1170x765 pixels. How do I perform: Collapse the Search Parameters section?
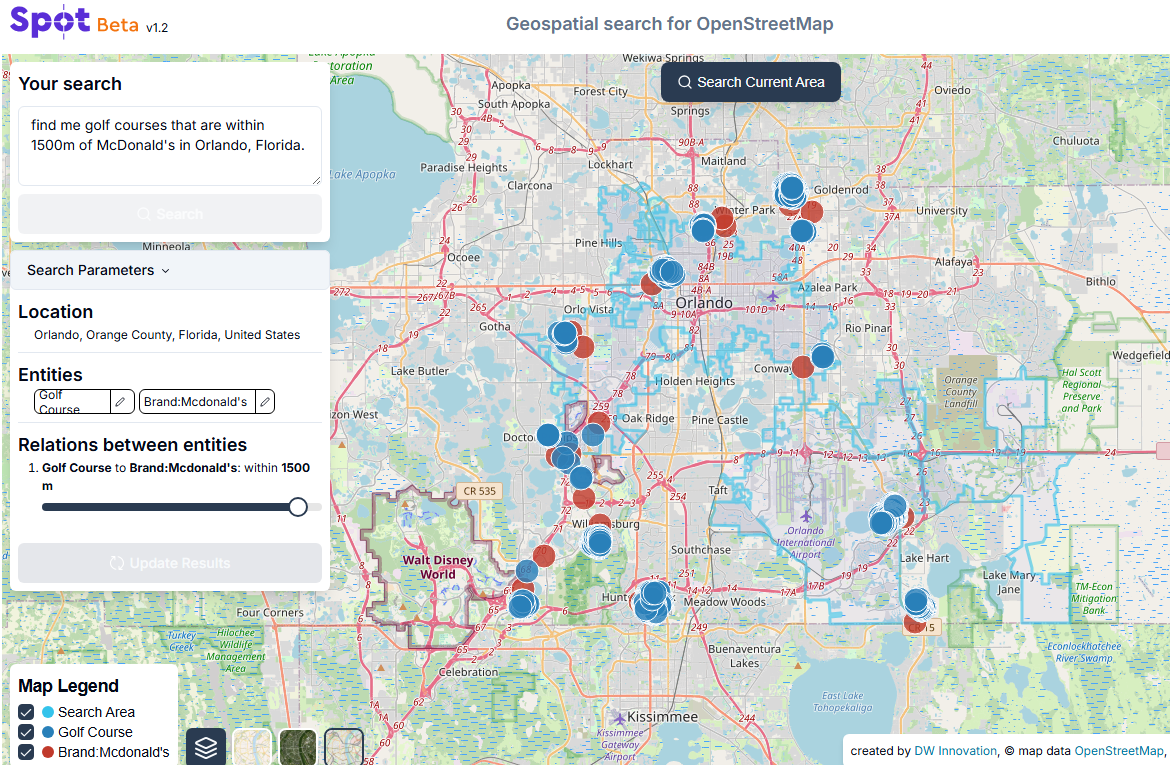click(x=98, y=270)
